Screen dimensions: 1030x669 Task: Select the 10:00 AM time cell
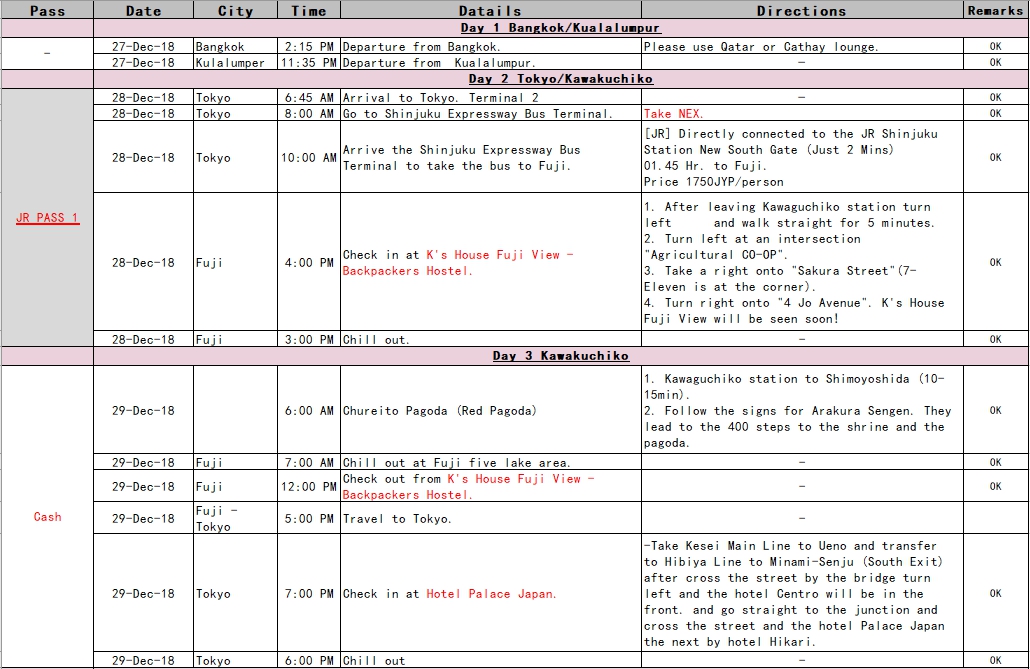[x=309, y=157]
